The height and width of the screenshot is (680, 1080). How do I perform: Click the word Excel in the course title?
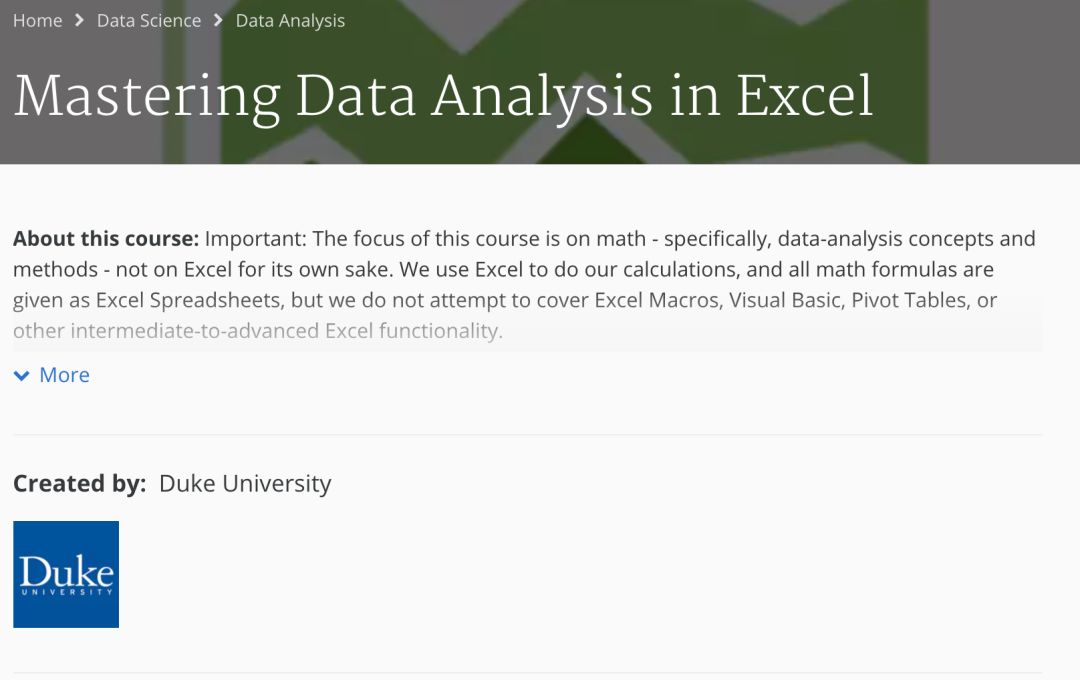[x=804, y=96]
